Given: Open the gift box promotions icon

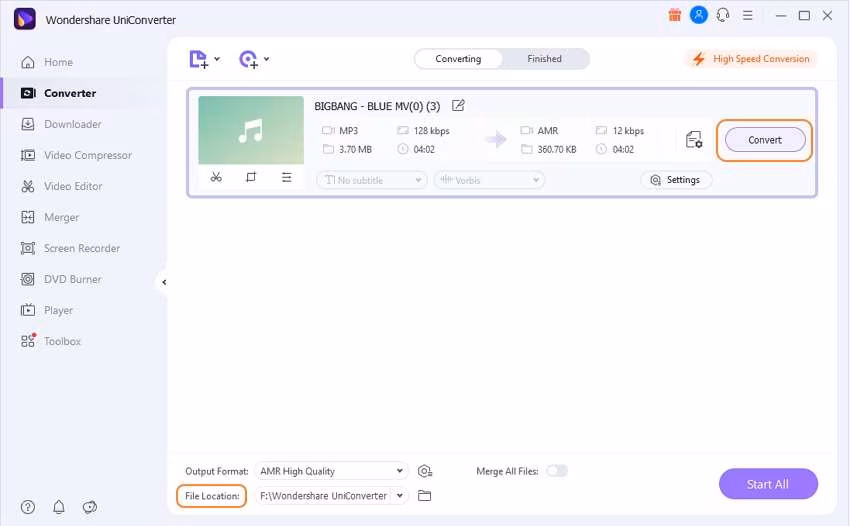Looking at the screenshot, I should [674, 15].
